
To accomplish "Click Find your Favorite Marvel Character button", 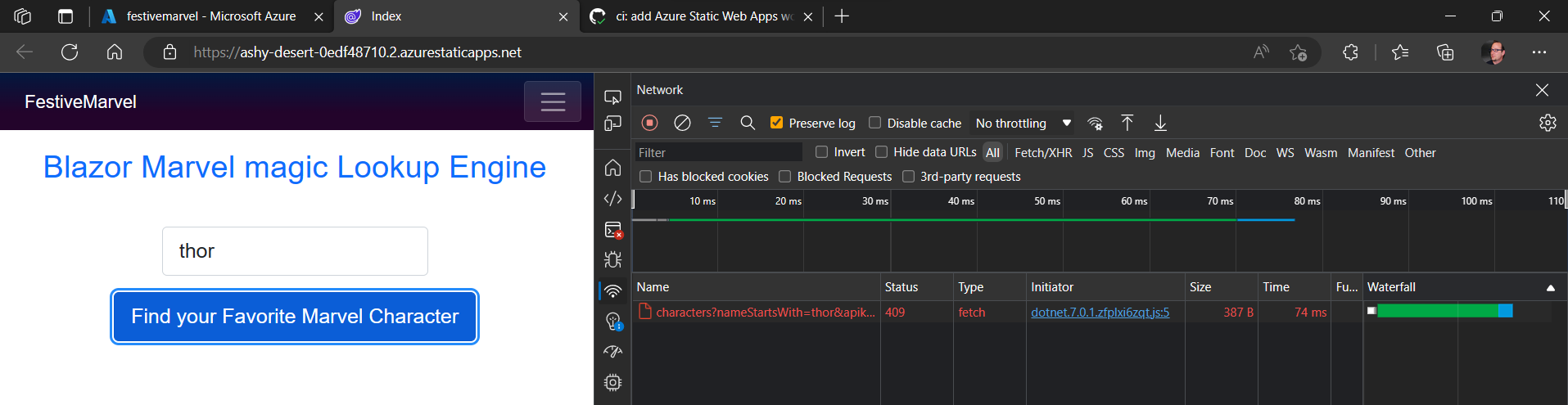I will pos(295,317).
